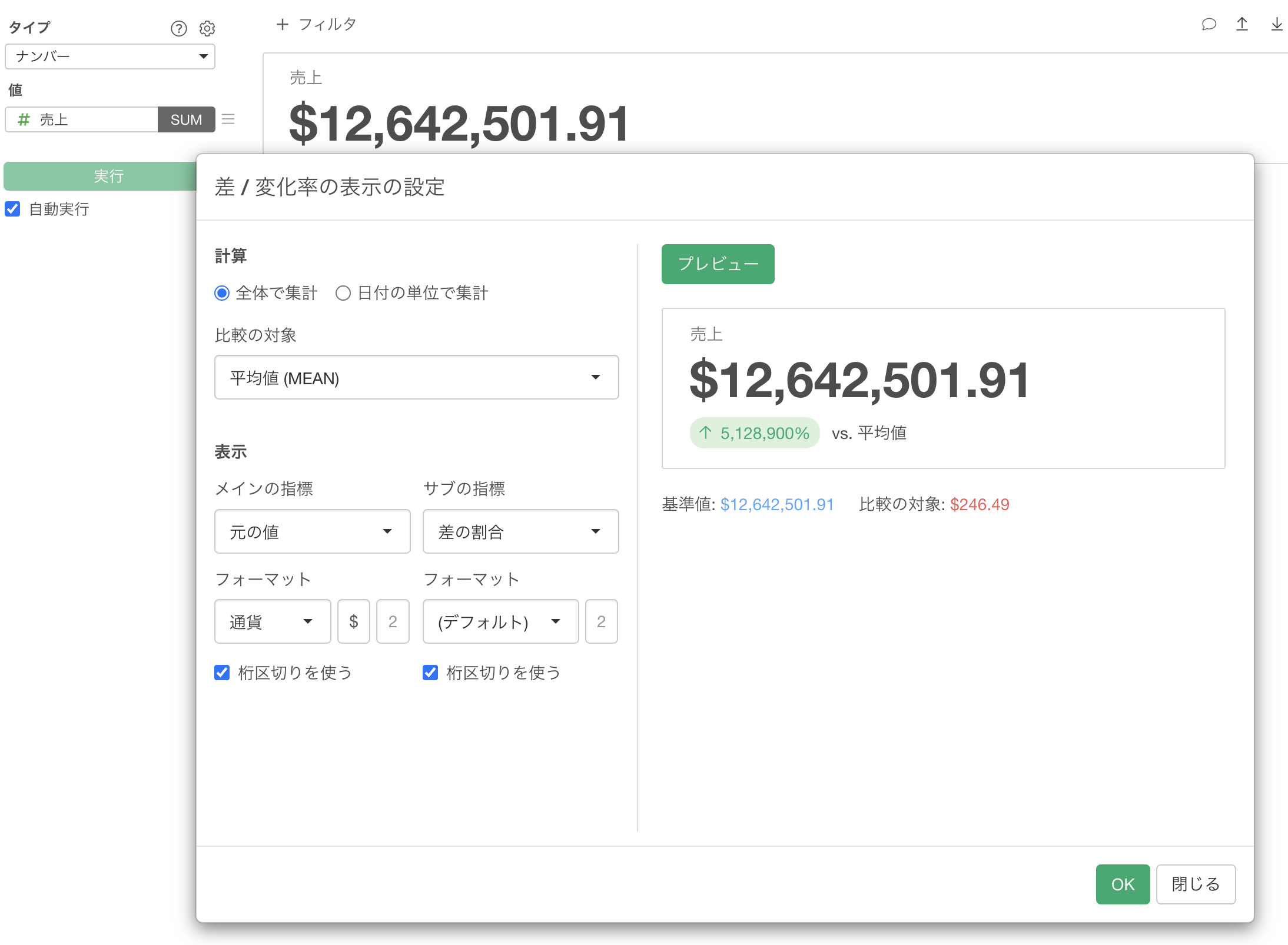Click the $ currency symbol field

[354, 621]
